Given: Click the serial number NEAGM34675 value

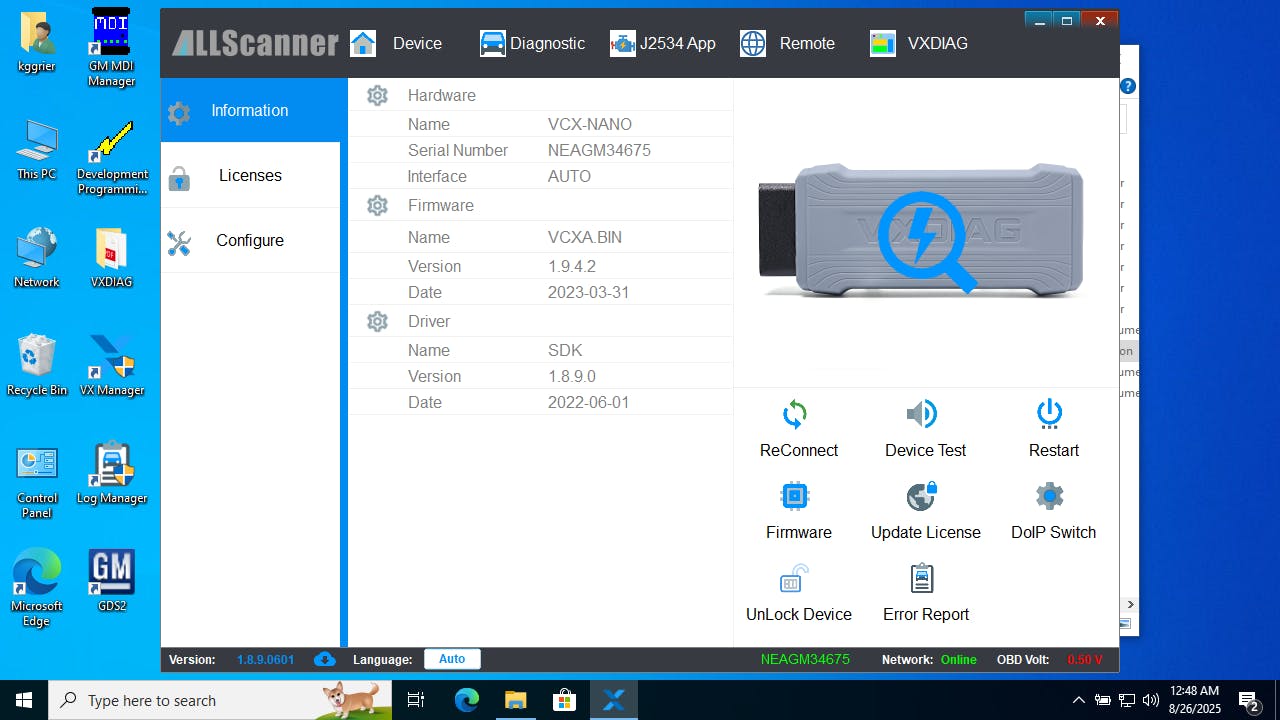Looking at the screenshot, I should point(599,150).
